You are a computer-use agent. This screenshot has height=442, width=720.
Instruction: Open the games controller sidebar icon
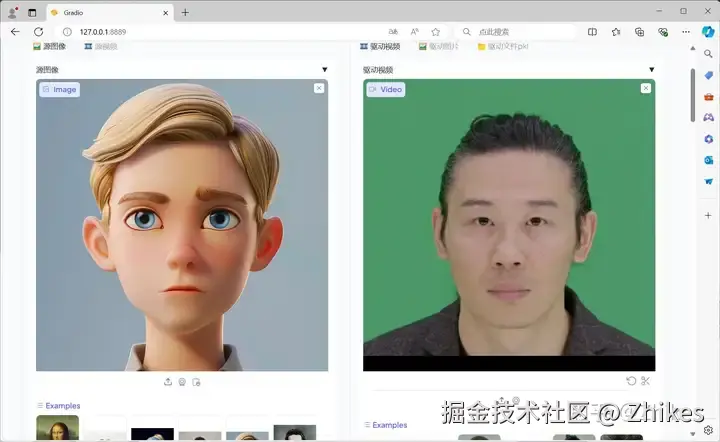point(709,118)
